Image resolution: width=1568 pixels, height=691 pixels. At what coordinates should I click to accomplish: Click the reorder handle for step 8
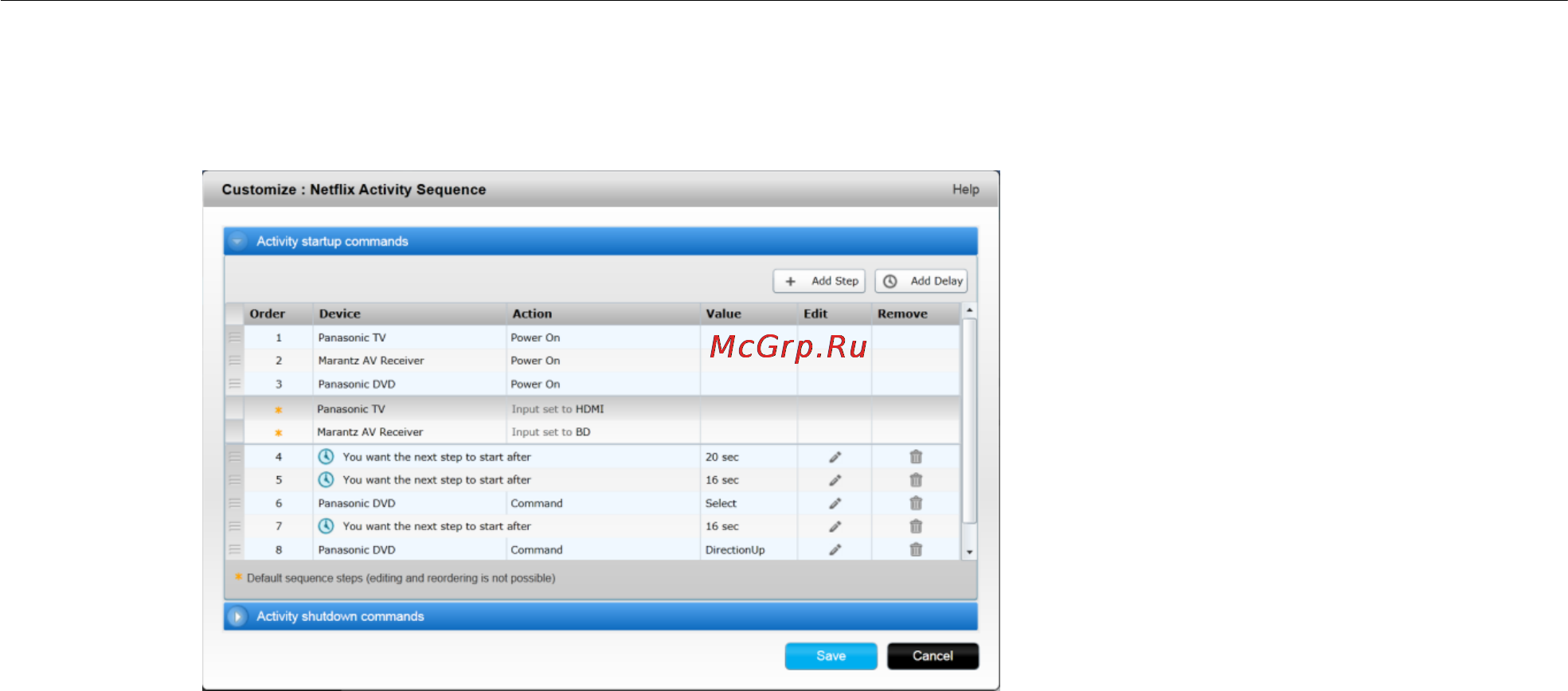235,549
